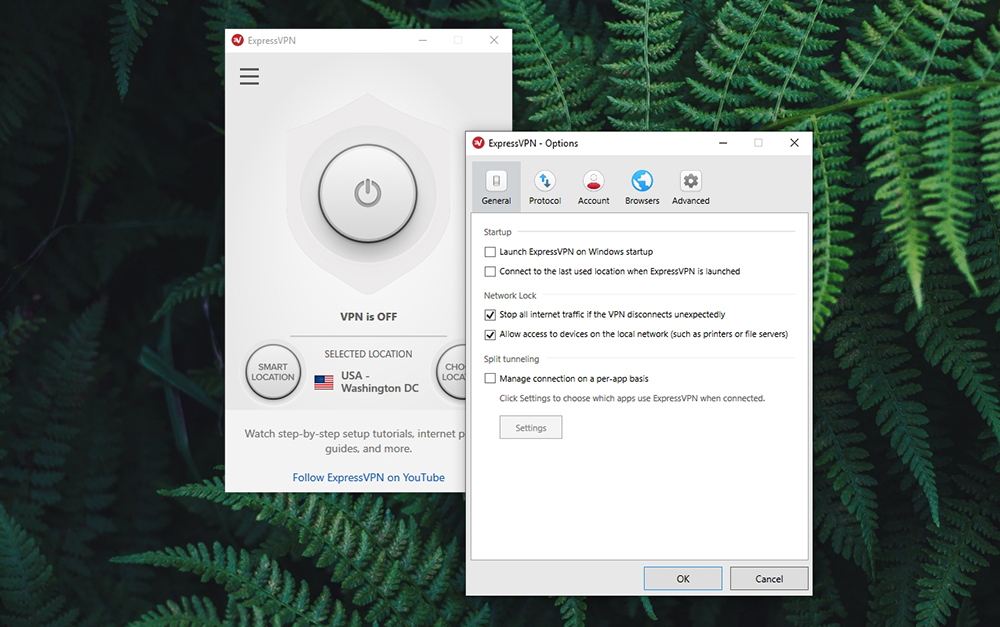Viewport: 1000px width, 627px height.
Task: Click the Smart Location button
Action: point(273,372)
